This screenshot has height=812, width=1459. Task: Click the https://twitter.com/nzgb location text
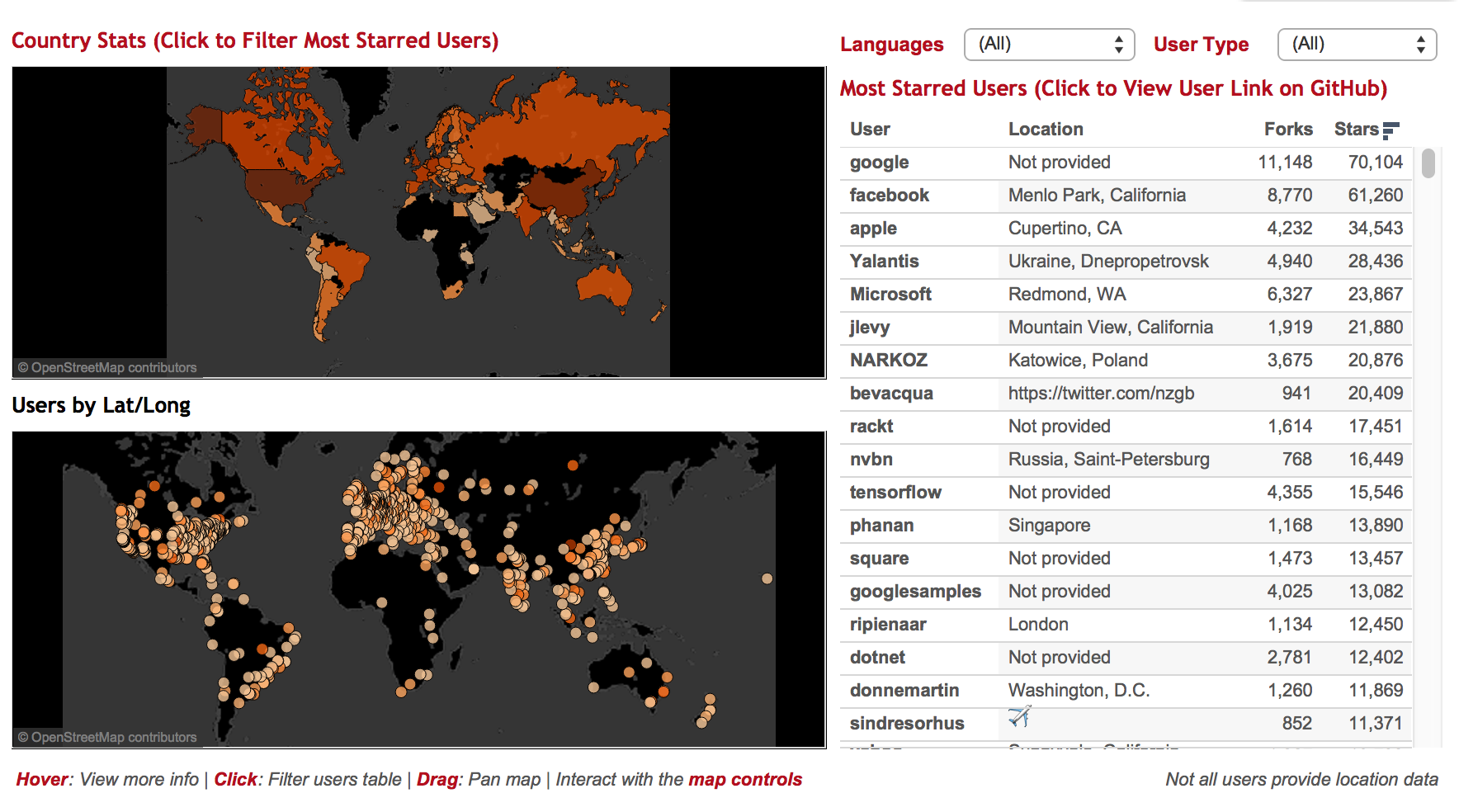[1101, 394]
